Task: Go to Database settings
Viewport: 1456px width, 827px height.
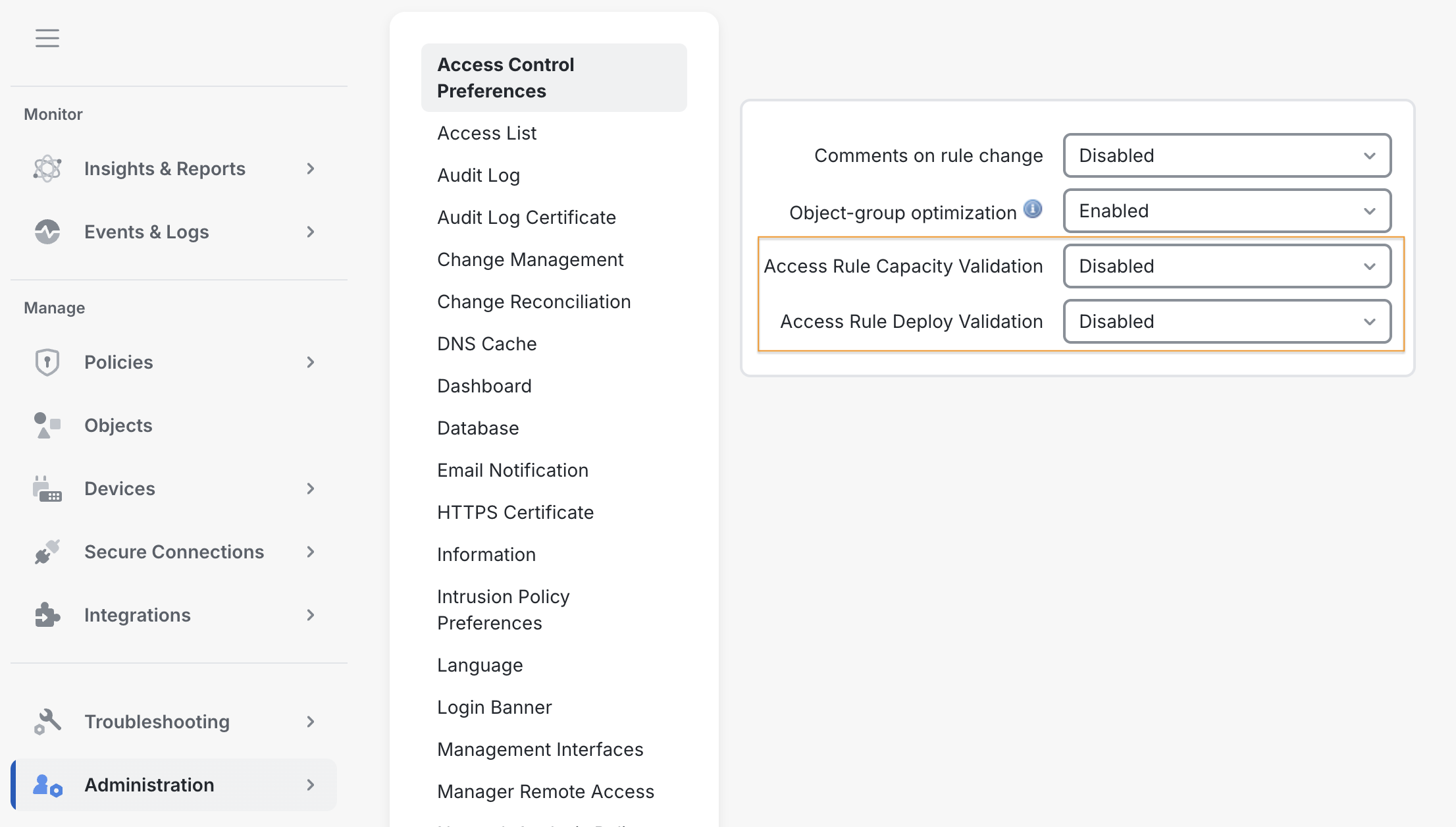Action: pos(478,428)
